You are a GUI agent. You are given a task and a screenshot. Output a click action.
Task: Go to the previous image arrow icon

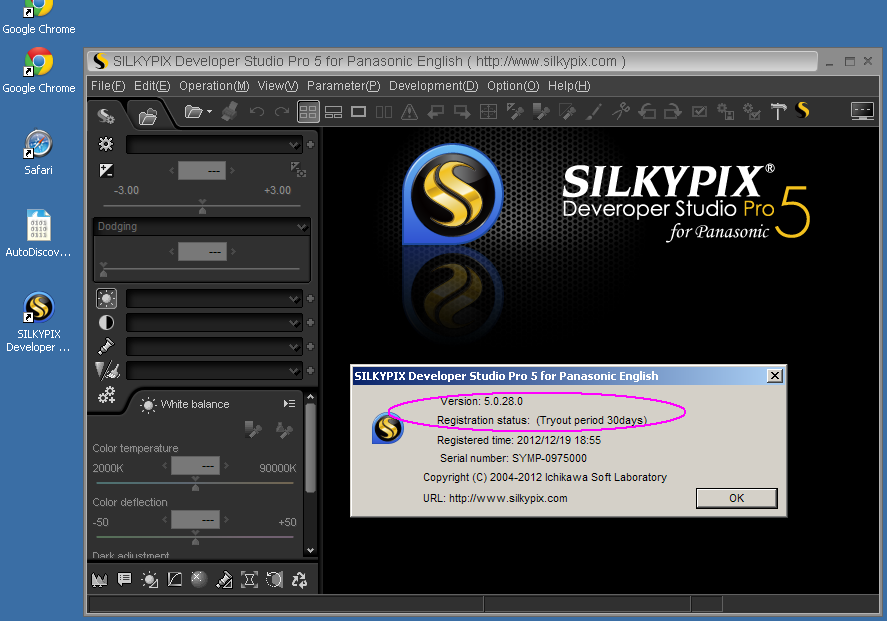pos(436,112)
